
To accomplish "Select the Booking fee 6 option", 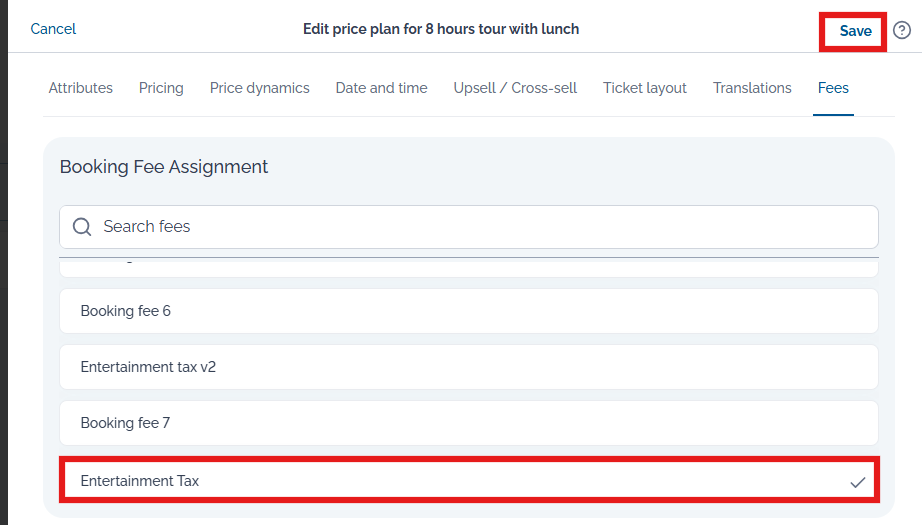I will click(x=468, y=311).
